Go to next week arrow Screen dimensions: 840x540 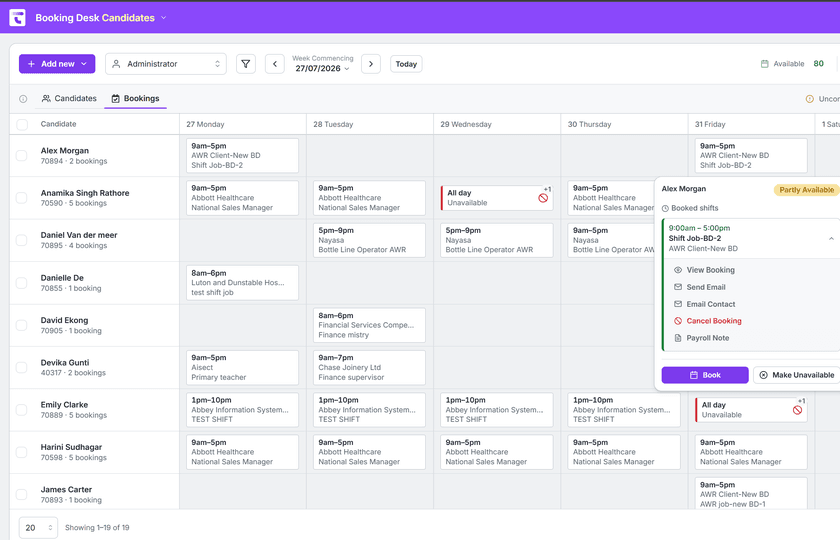click(x=371, y=64)
